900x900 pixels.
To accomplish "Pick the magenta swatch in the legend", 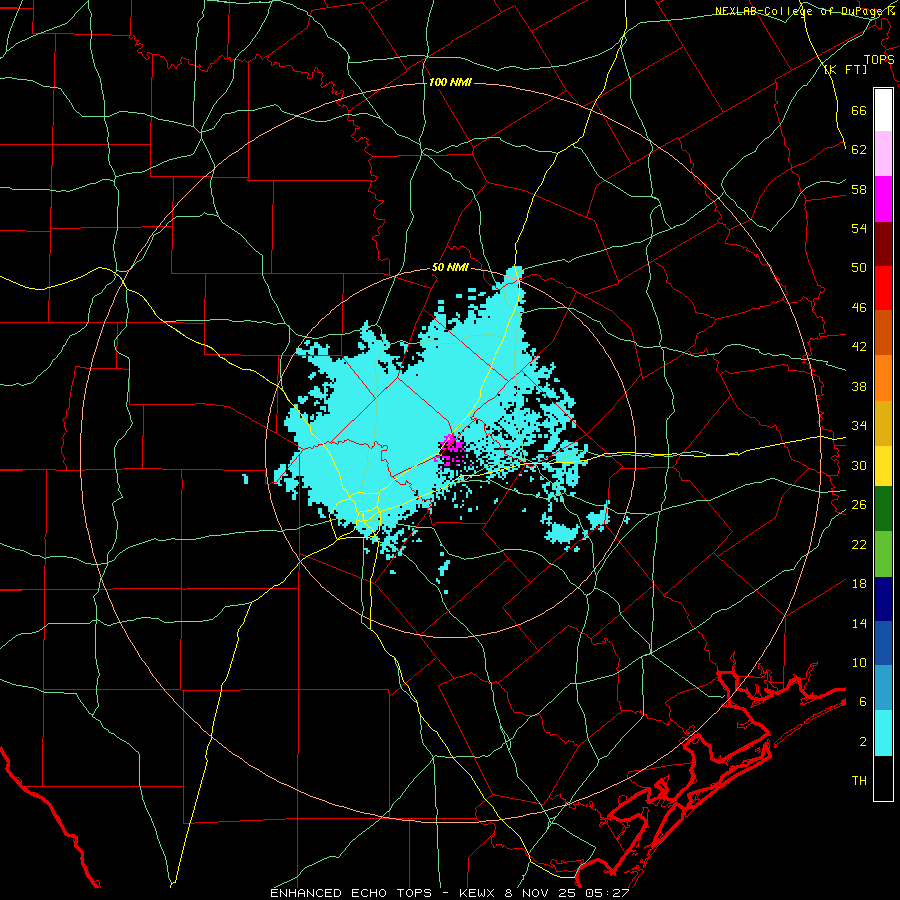I will tap(883, 199).
